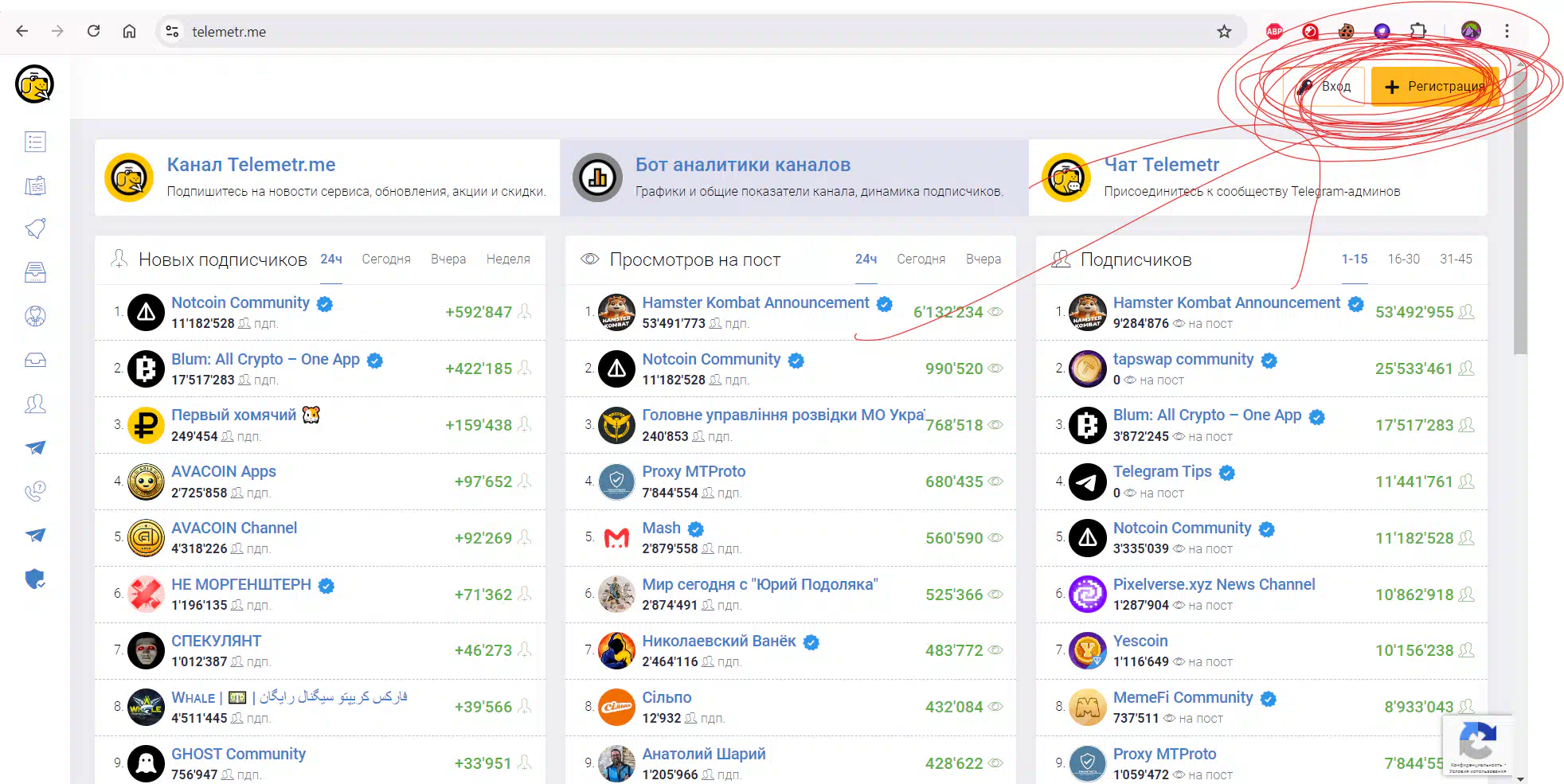This screenshot has width=1564, height=784.
Task: Open Николаевский Ванёк channel link
Action: (x=719, y=641)
